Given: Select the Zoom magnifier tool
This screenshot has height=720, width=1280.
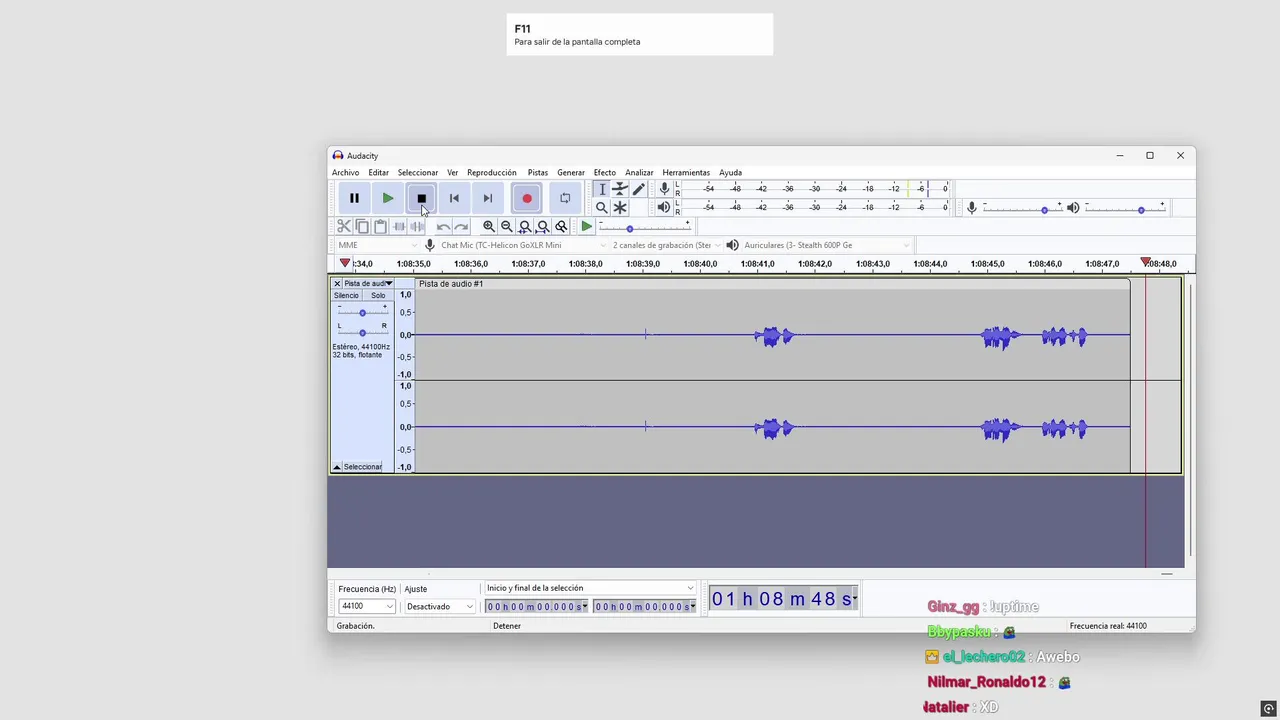Looking at the screenshot, I should [602, 207].
